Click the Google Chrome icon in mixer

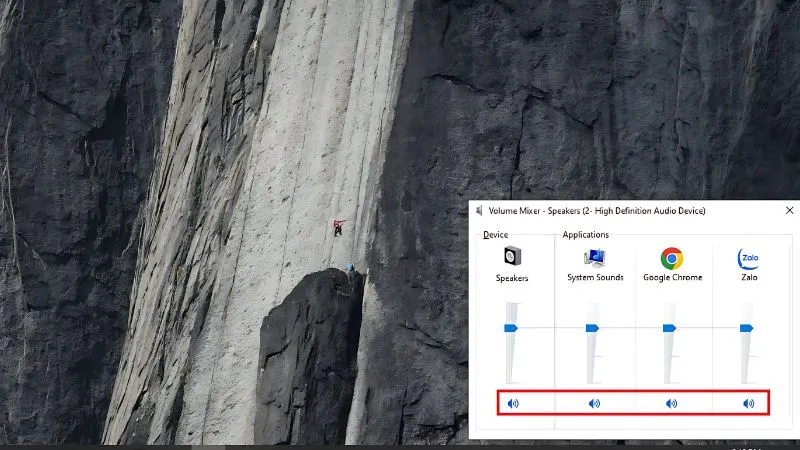point(672,258)
